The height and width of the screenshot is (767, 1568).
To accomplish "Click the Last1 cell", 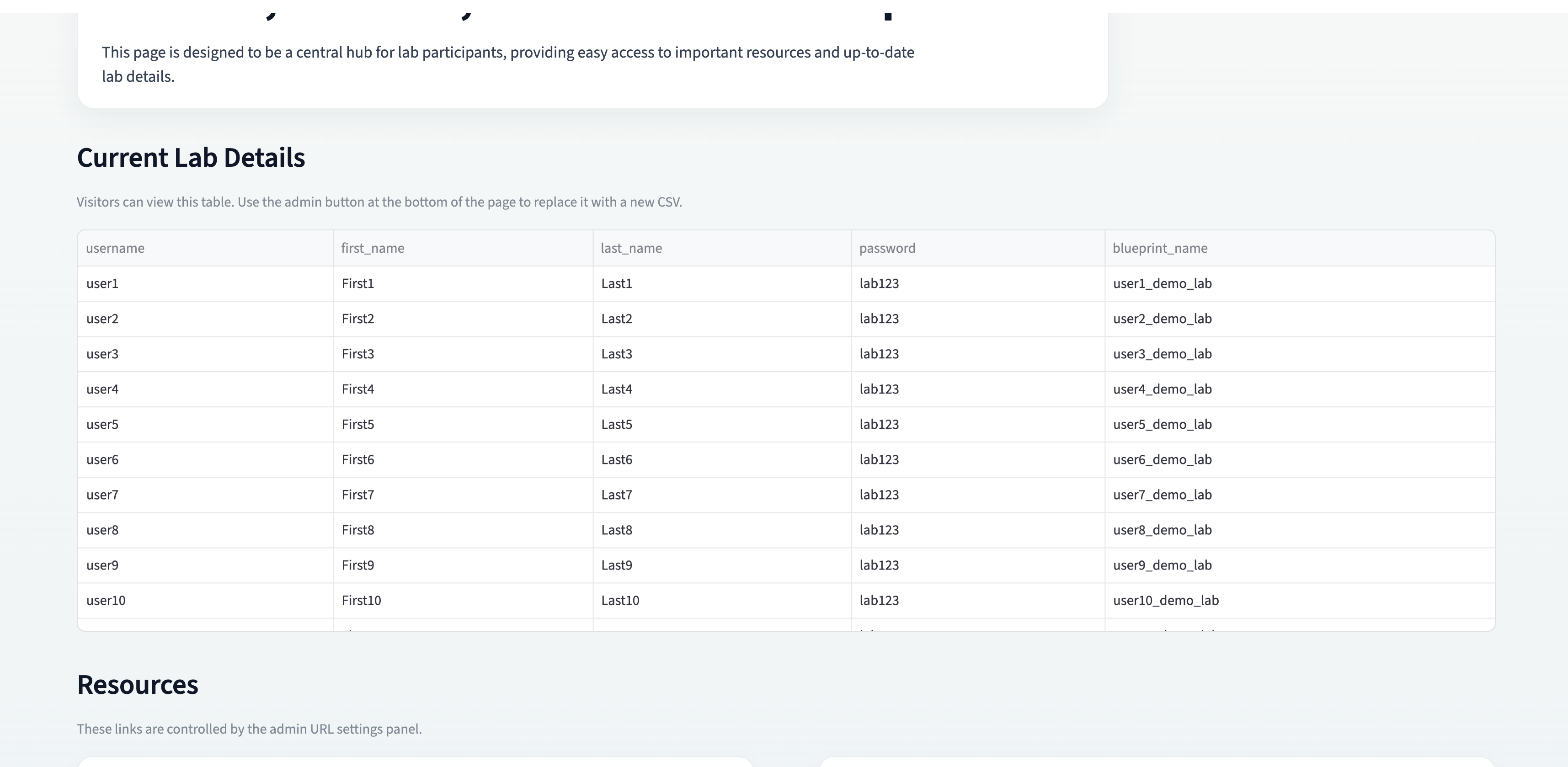I will point(722,284).
